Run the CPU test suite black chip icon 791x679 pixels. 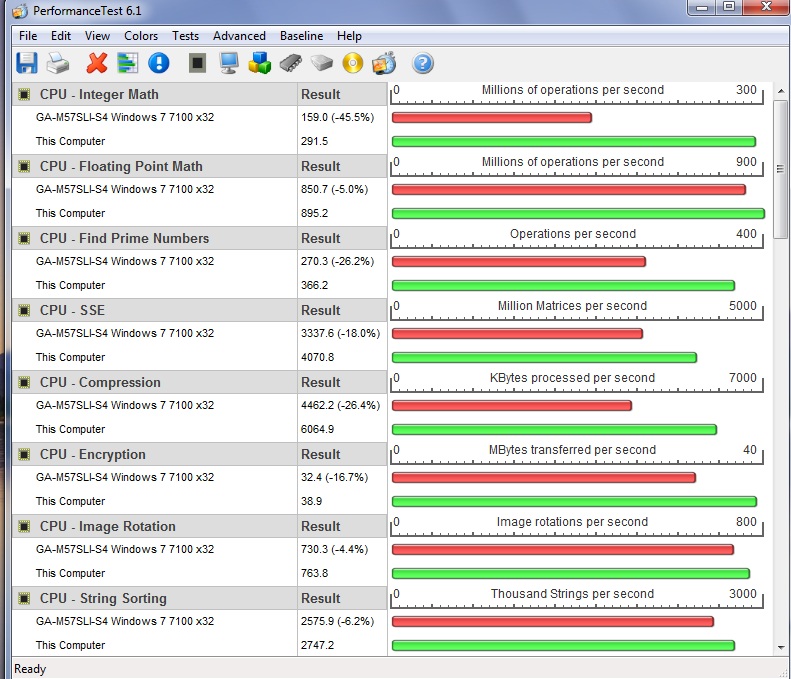(x=197, y=64)
